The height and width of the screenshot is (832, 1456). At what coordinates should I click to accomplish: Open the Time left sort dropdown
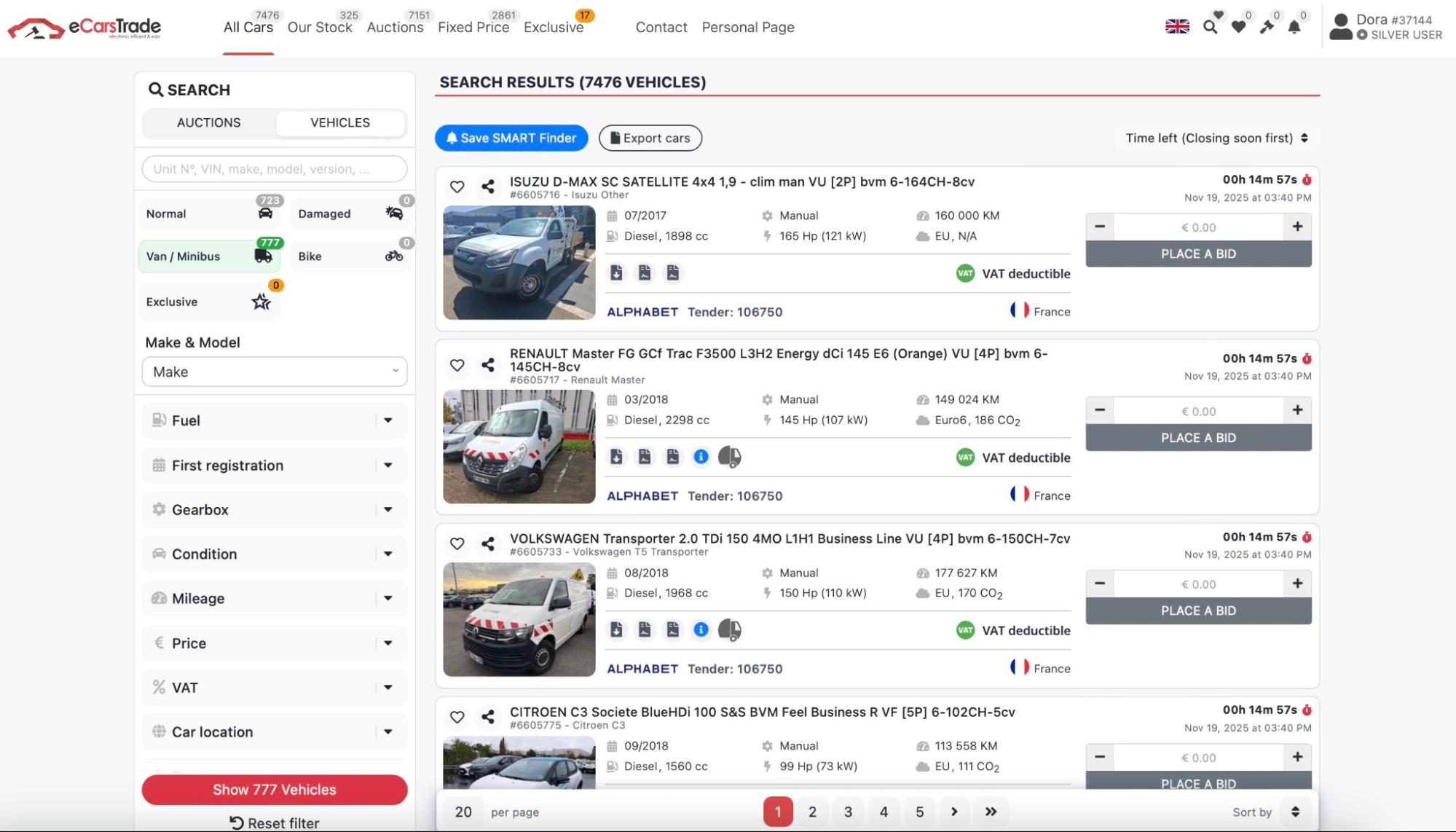(1216, 138)
